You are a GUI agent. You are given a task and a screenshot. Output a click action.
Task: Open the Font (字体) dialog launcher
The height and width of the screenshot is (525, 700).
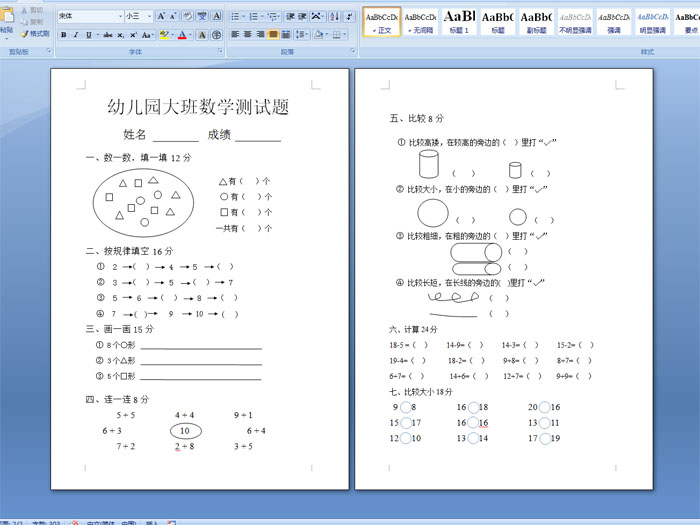(220, 52)
